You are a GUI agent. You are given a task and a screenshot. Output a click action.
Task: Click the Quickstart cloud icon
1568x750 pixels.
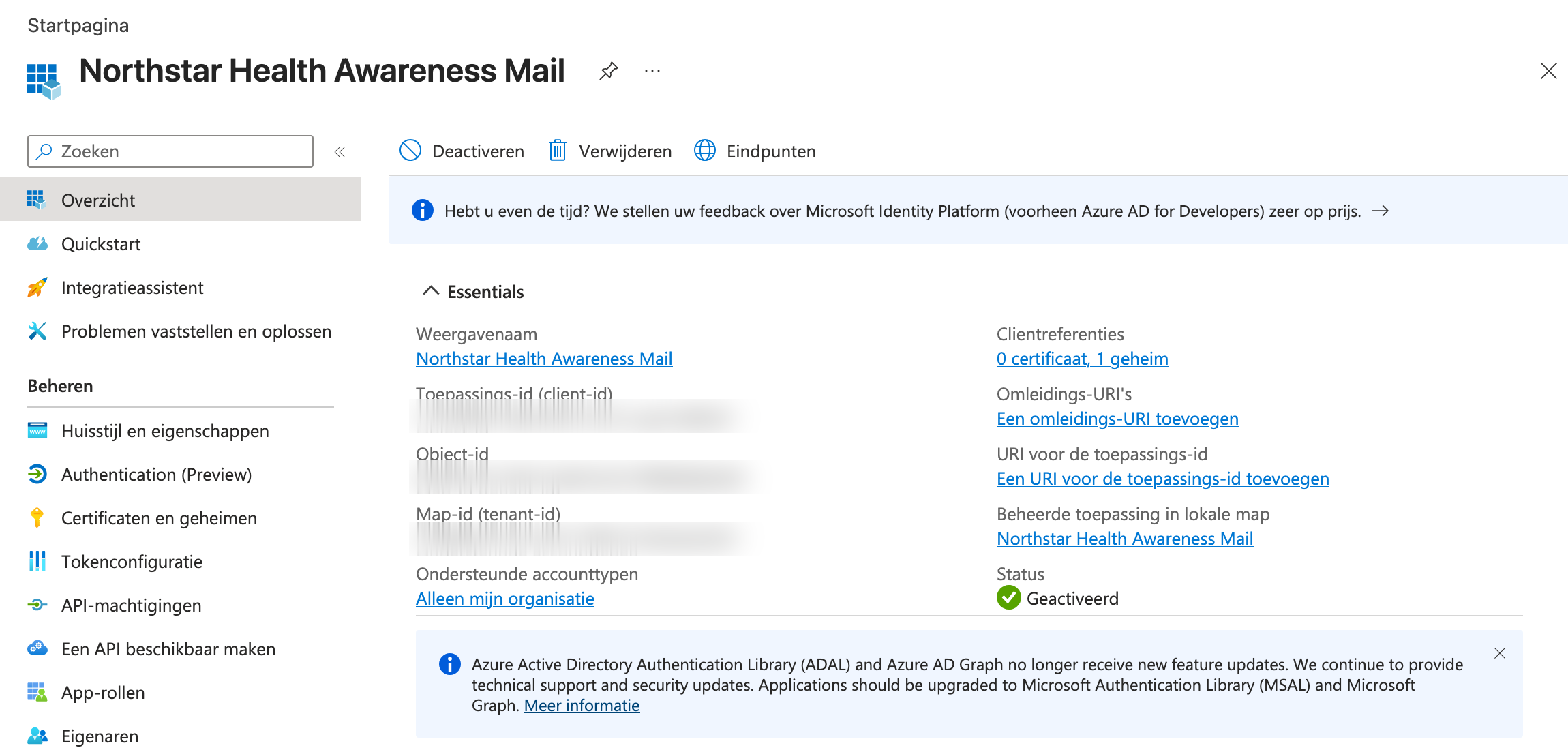pos(37,243)
